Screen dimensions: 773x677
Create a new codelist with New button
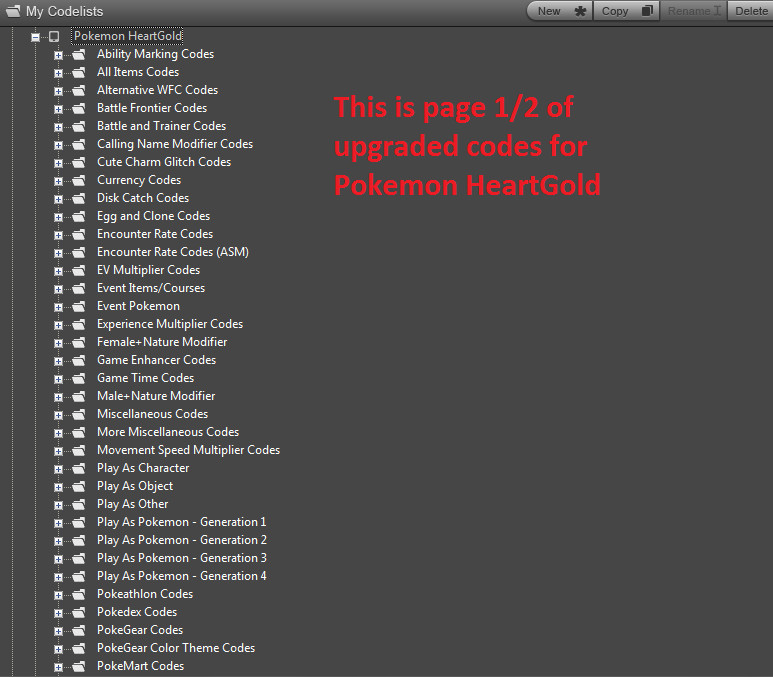tap(560, 11)
